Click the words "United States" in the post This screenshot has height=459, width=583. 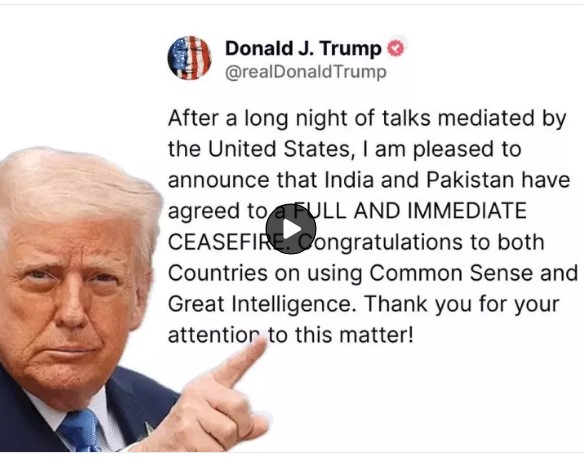click(279, 149)
